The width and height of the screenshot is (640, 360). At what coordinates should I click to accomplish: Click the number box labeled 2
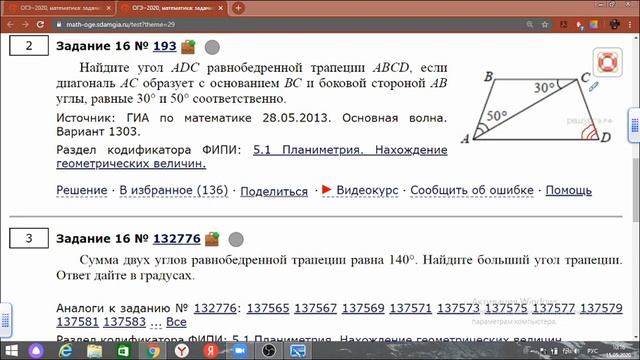(x=29, y=45)
